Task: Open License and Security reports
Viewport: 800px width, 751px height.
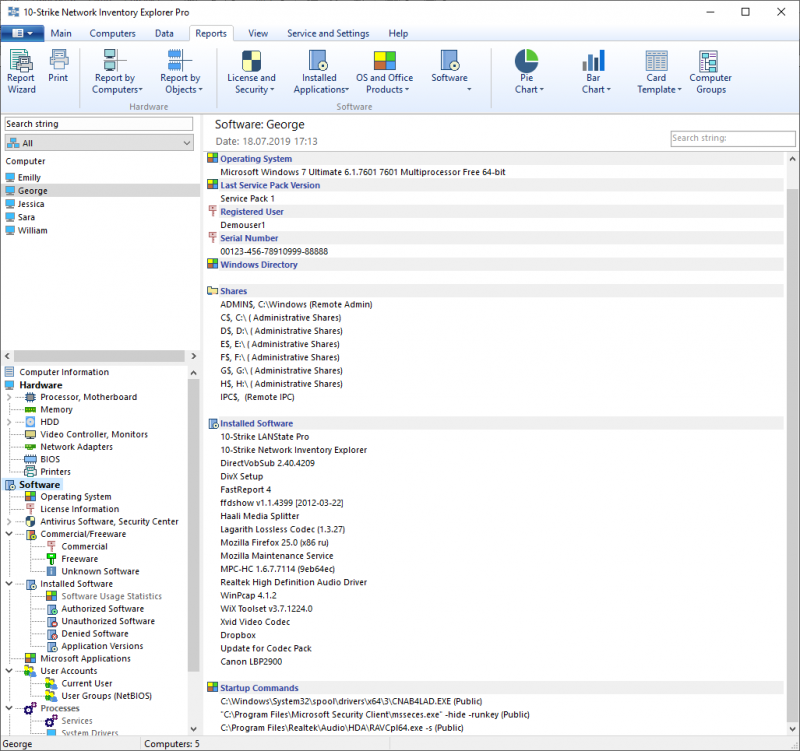Action: (x=252, y=72)
